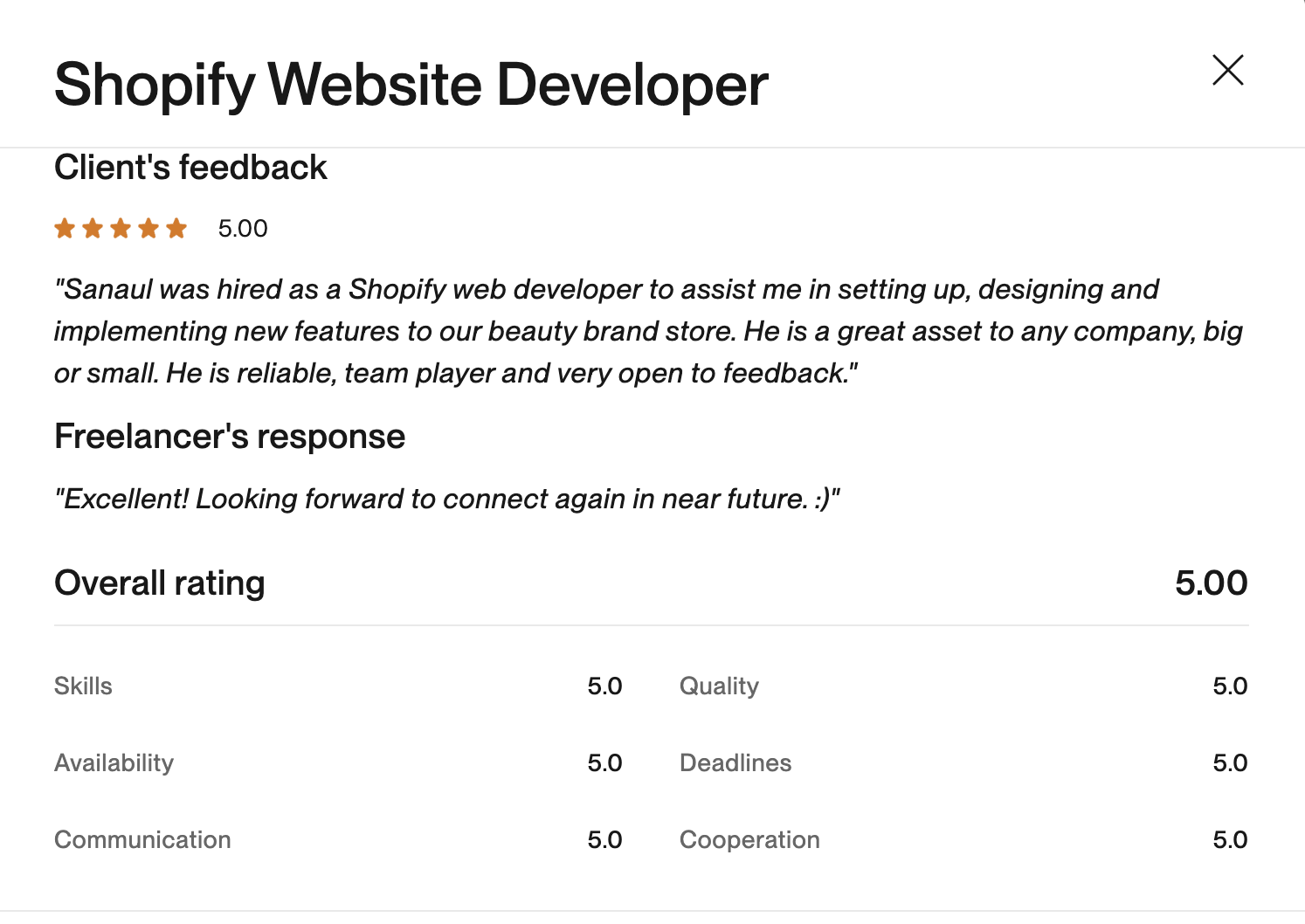Click the overall 5.00 rating value

click(x=1211, y=583)
